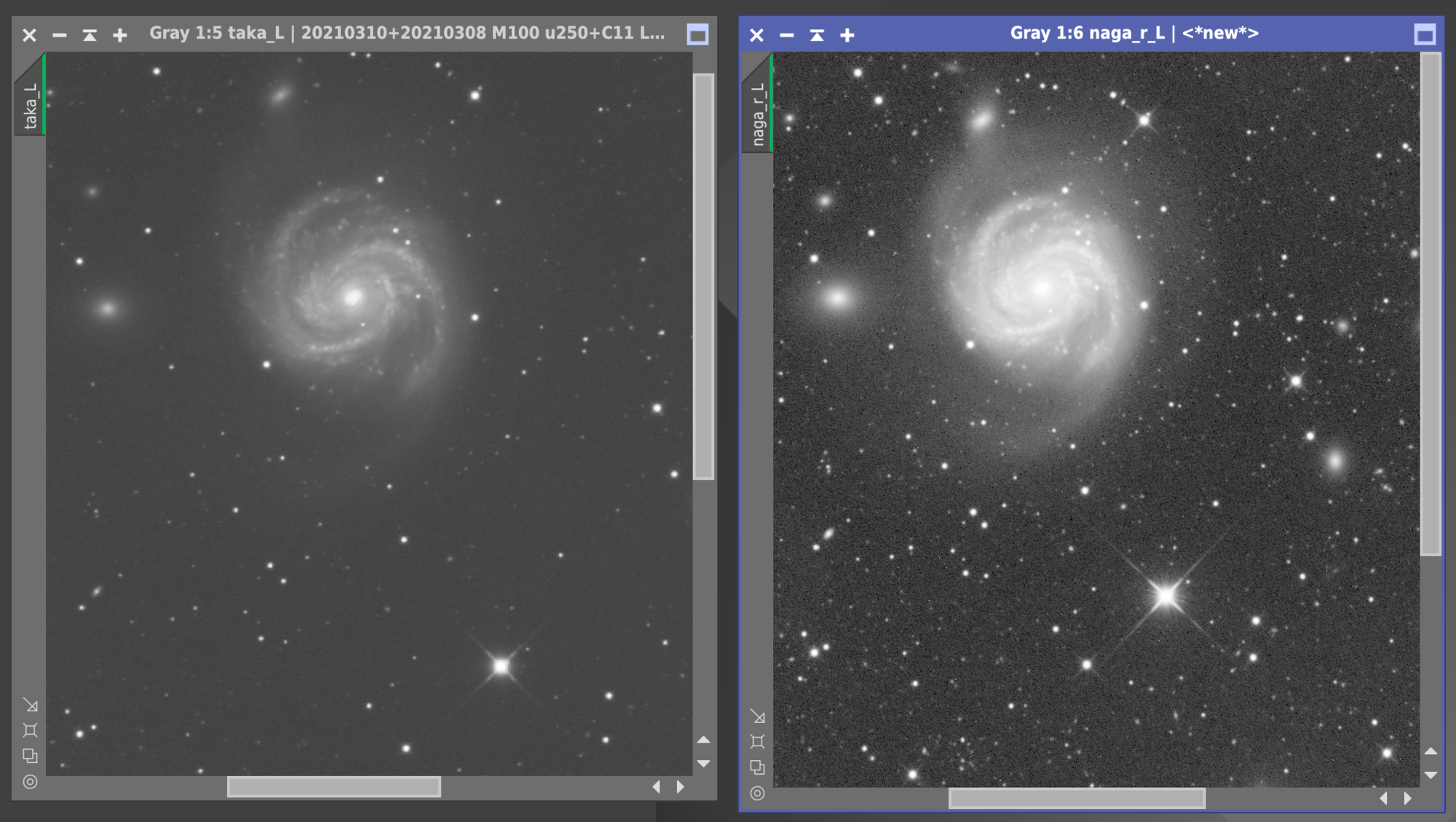Click the galaxy core in taka_L image
1456x822 pixels.
click(x=353, y=297)
